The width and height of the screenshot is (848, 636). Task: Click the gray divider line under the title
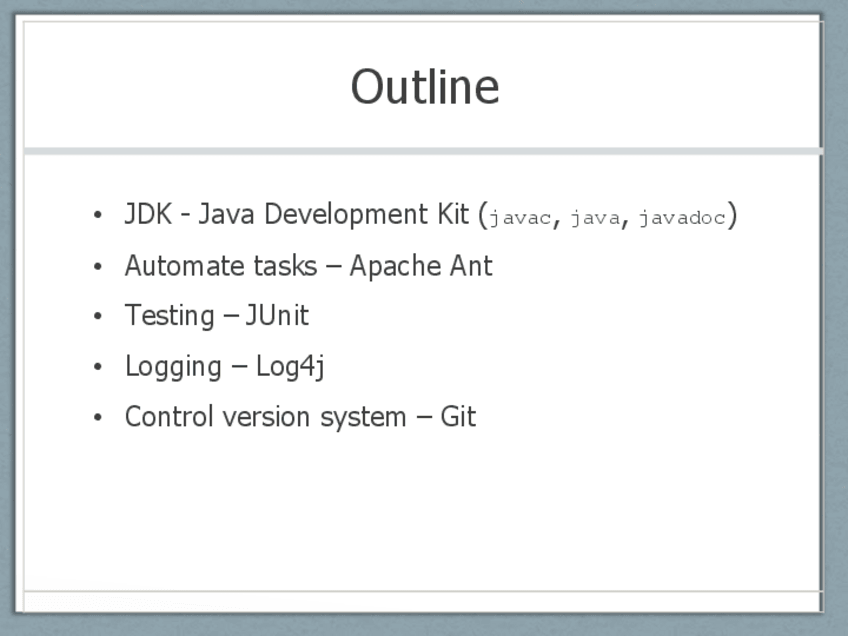tap(424, 151)
